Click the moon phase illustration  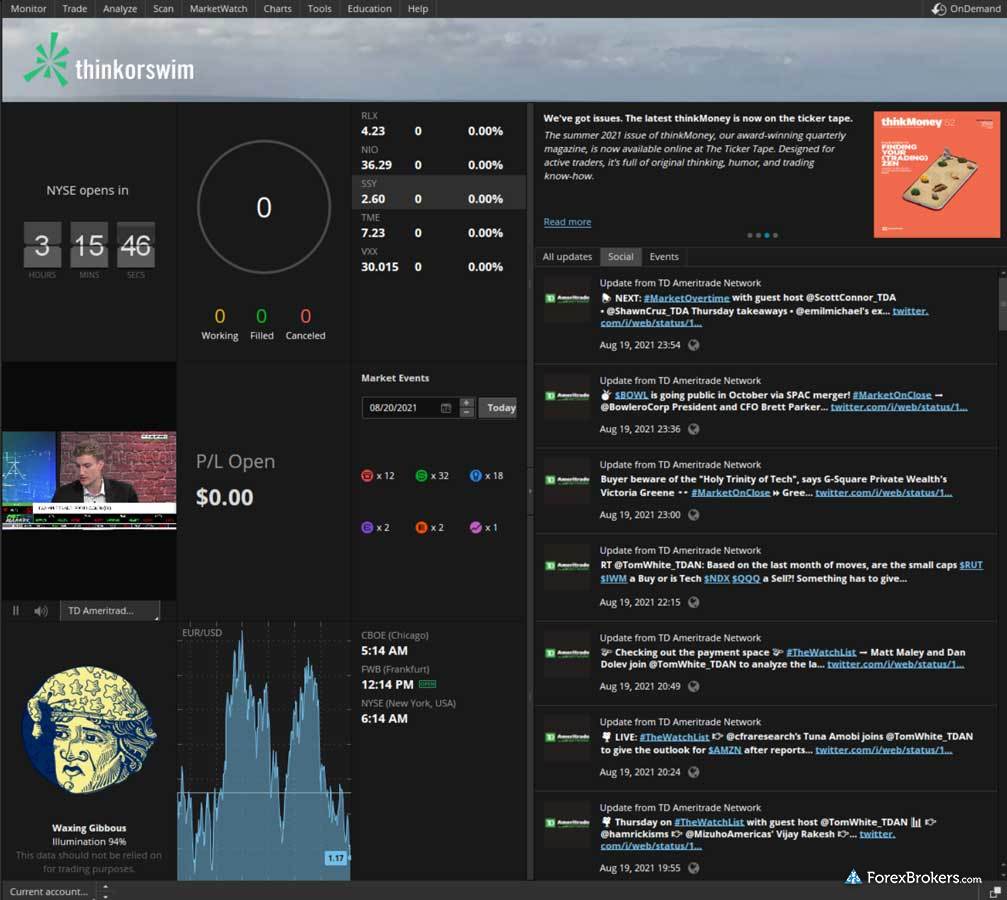89,730
